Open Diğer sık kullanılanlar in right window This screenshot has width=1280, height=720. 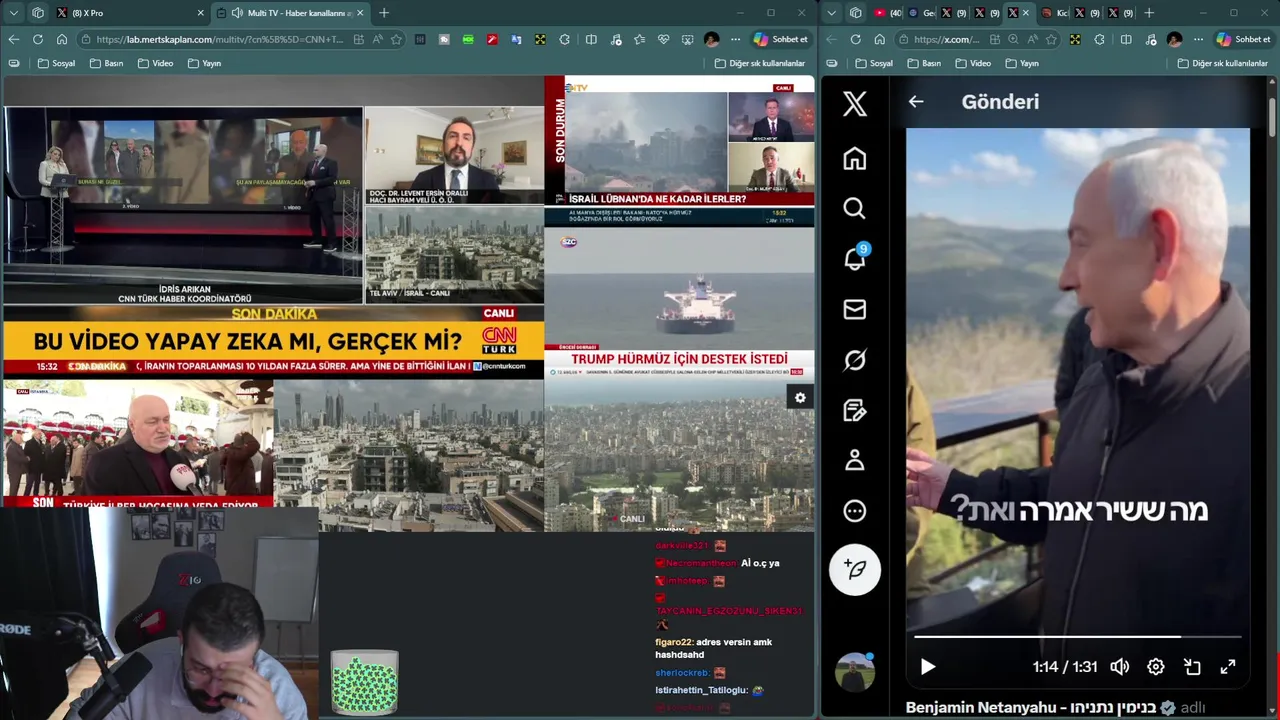(x=1225, y=63)
